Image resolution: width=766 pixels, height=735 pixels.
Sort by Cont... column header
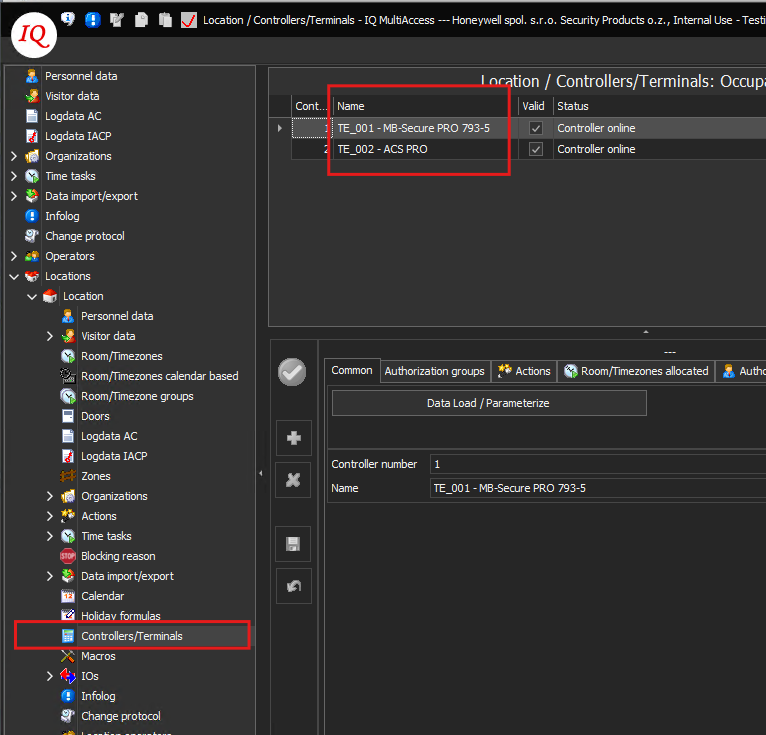pyautogui.click(x=312, y=106)
